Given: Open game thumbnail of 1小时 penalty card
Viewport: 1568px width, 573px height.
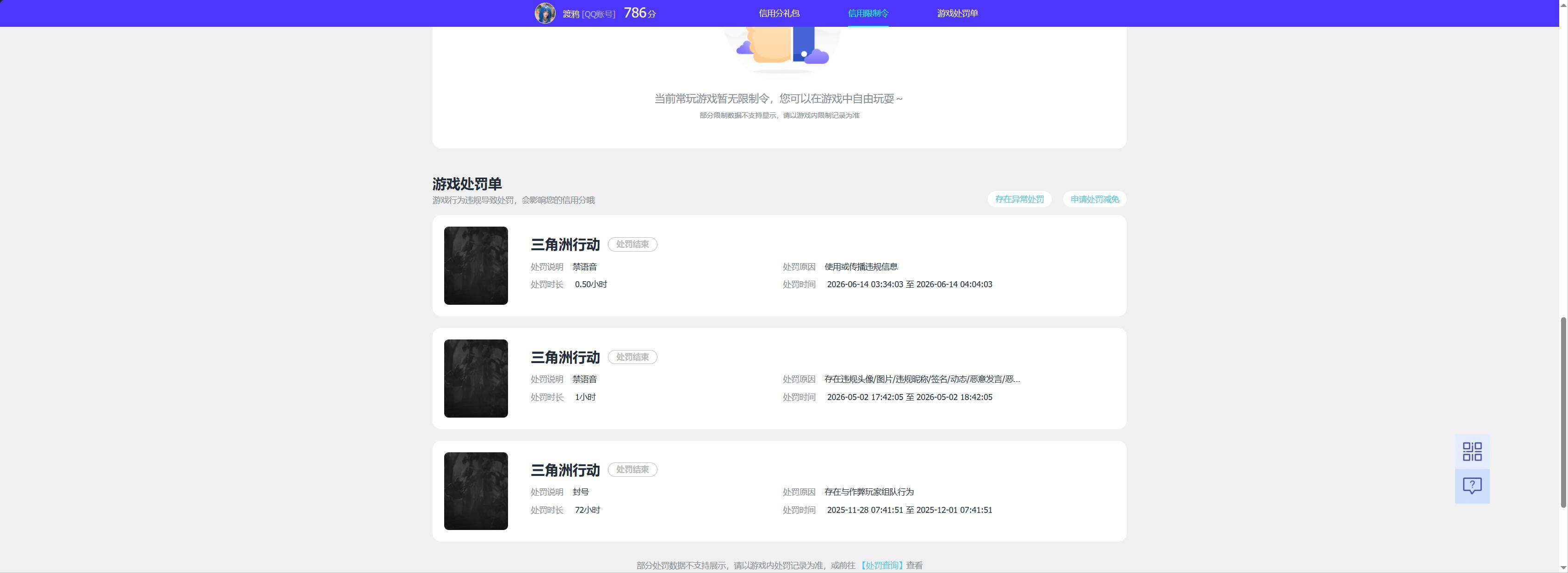Looking at the screenshot, I should [475, 378].
